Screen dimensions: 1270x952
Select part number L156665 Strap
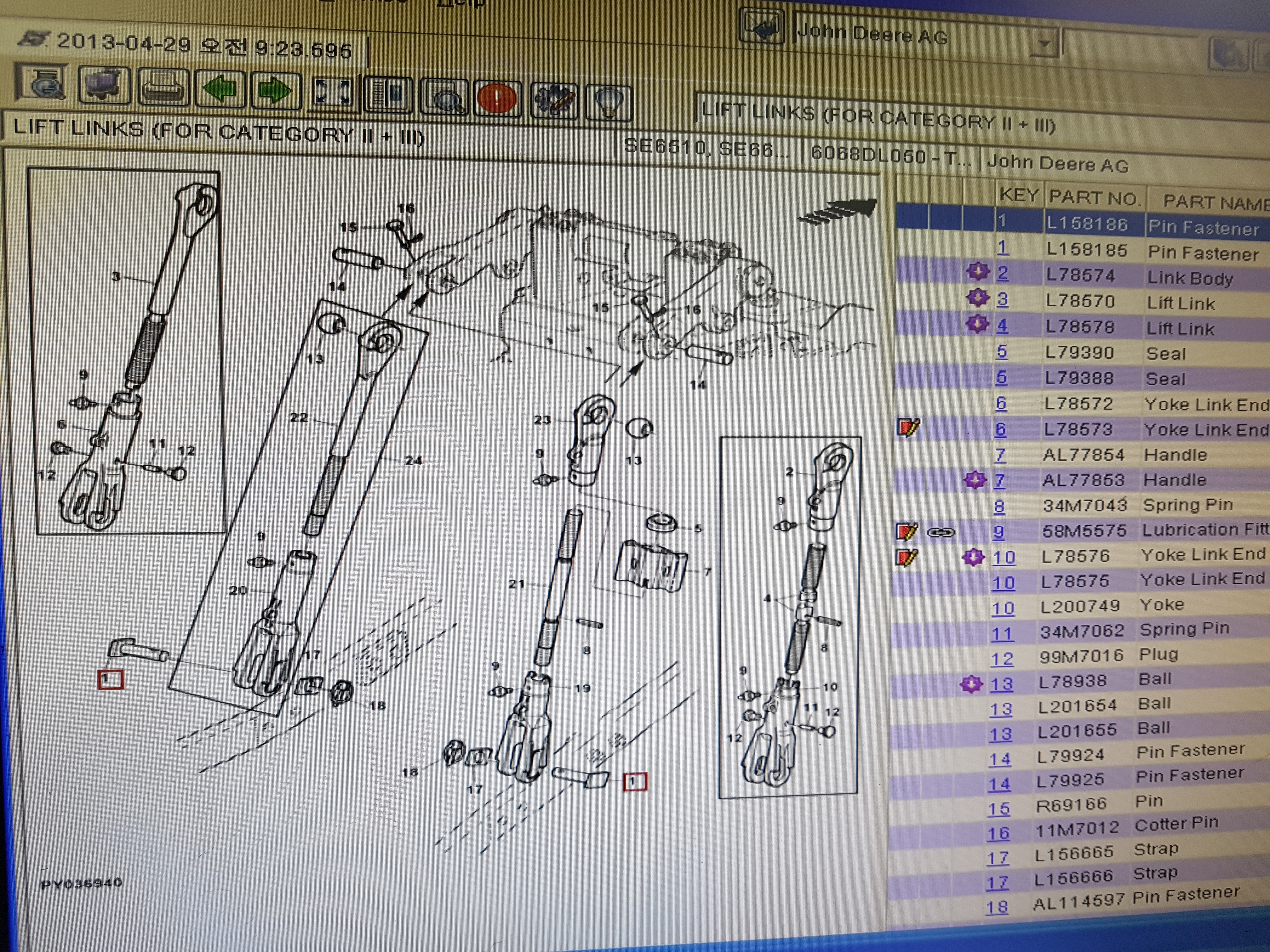point(1074,853)
